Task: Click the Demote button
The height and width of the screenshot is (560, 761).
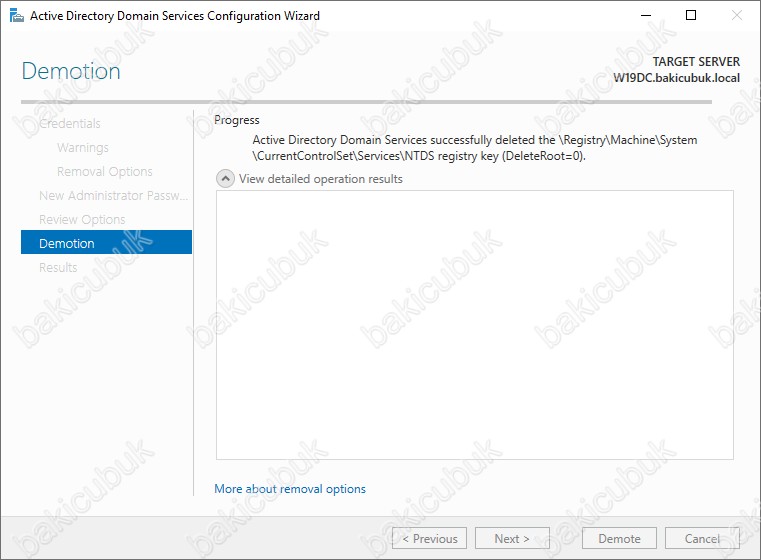Action: [619, 538]
